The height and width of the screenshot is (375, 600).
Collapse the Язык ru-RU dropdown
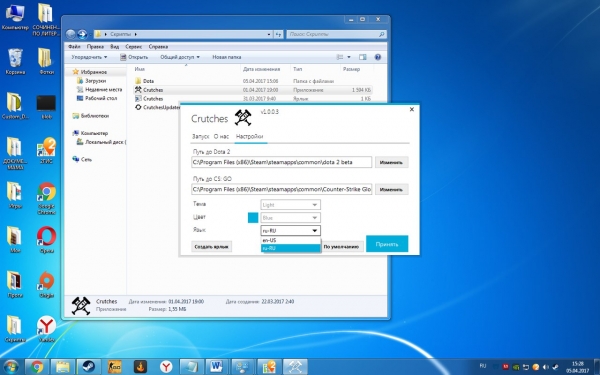click(x=290, y=230)
